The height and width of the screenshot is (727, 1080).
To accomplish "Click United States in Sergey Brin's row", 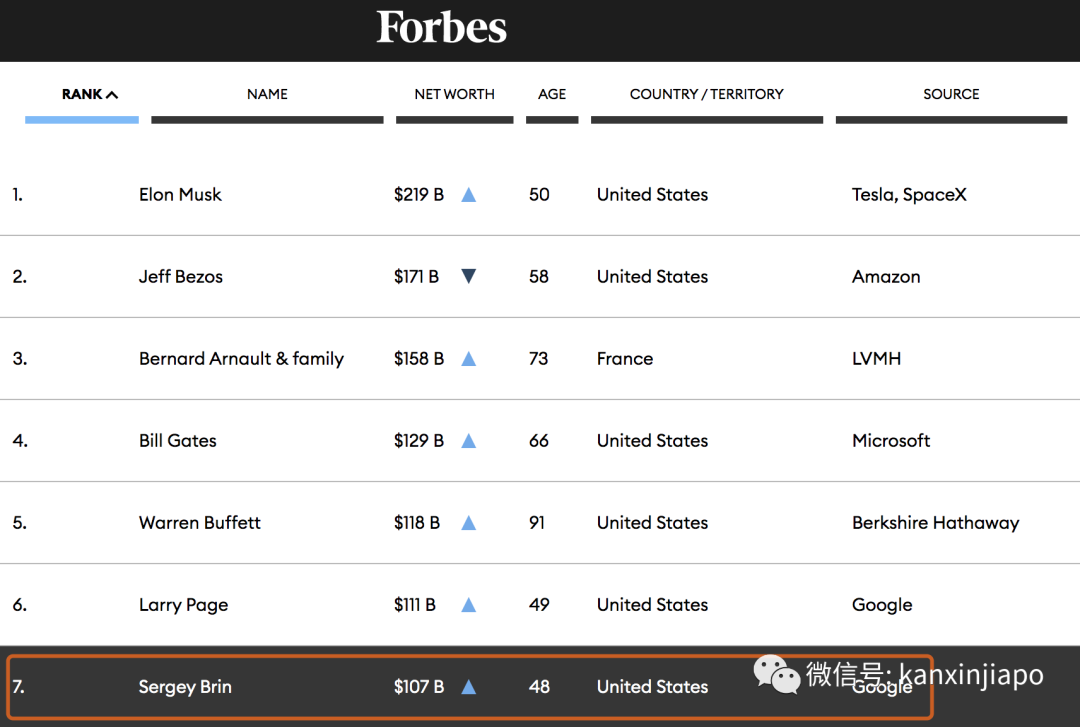I will click(x=652, y=686).
